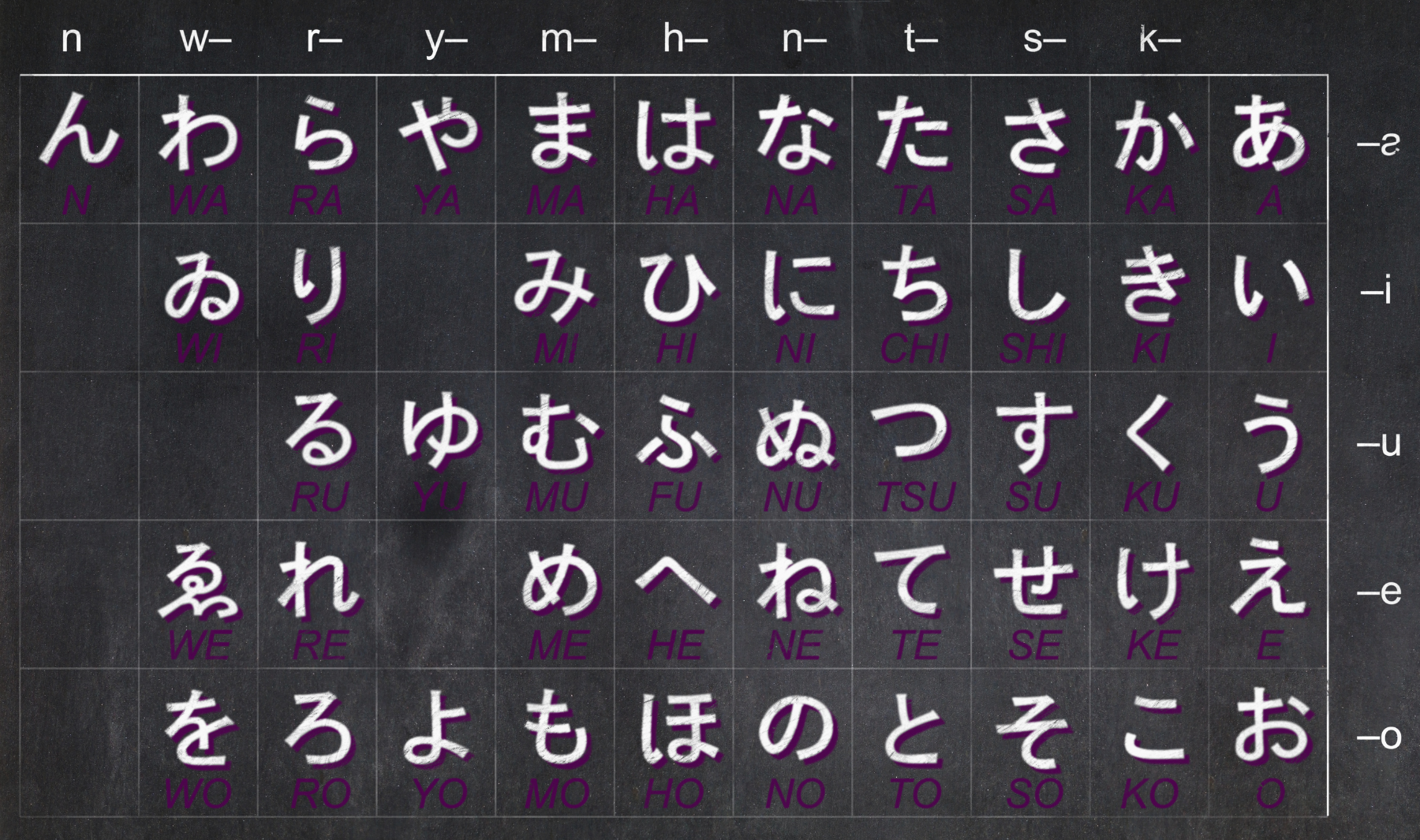
Task: Select the ん character labeled N
Action: tap(77, 130)
